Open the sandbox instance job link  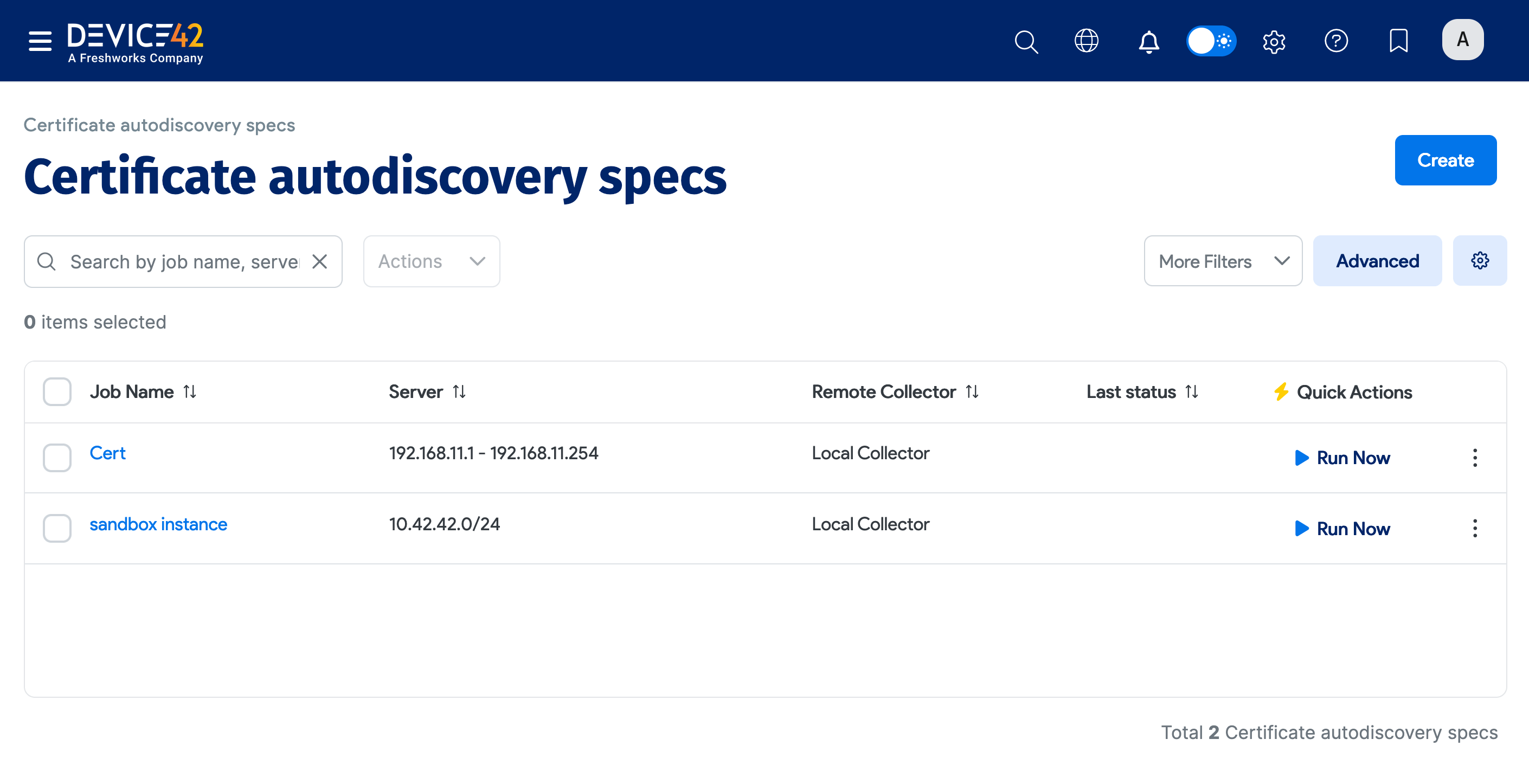(x=158, y=524)
